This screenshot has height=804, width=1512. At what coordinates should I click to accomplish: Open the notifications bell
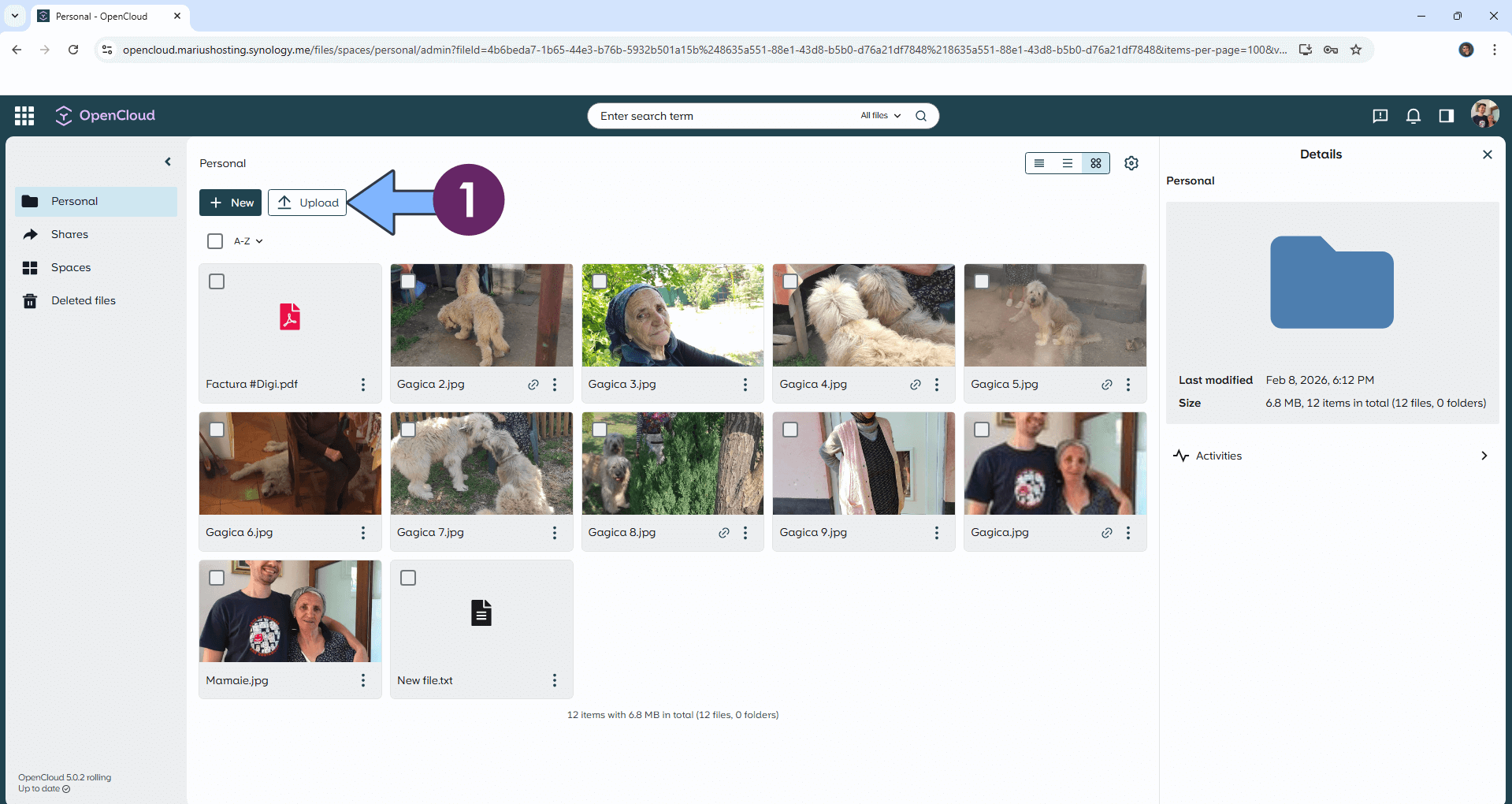click(x=1413, y=116)
